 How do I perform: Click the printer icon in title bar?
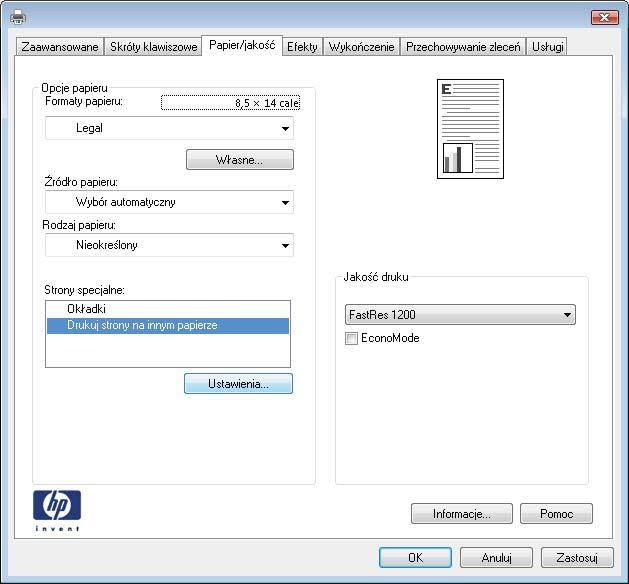(18, 17)
